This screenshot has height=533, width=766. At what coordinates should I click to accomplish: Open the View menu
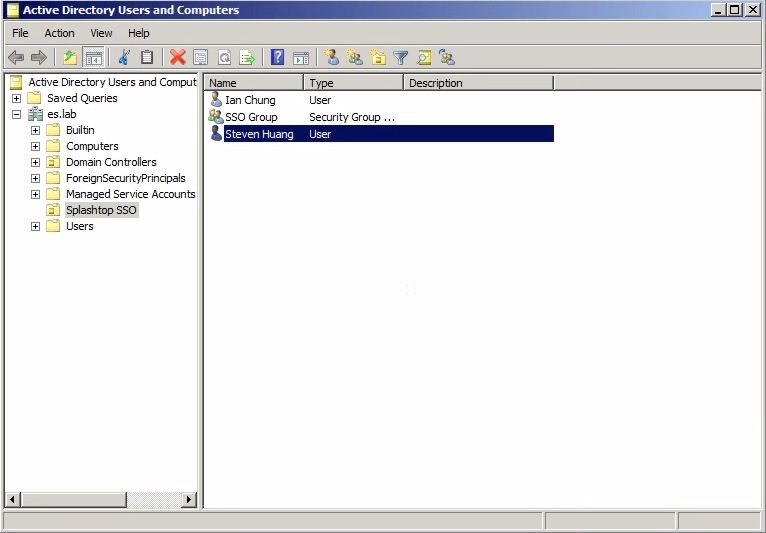tap(101, 33)
